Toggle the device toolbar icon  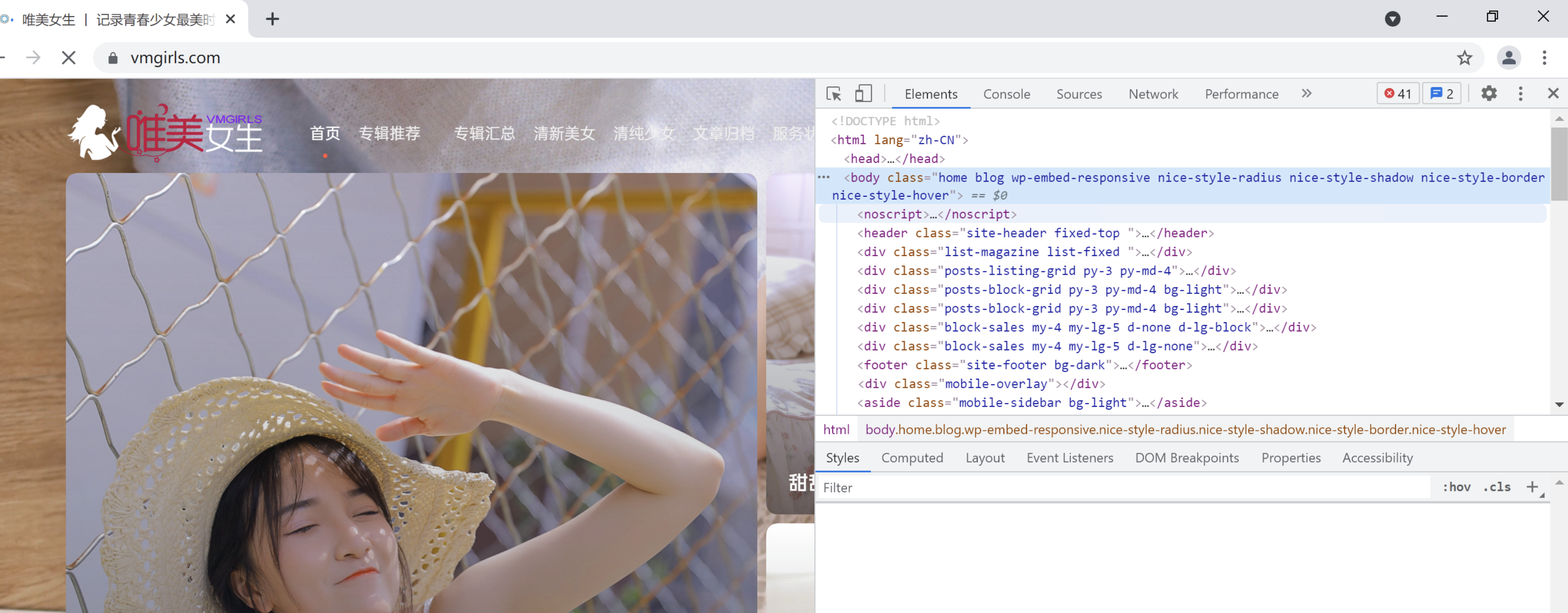click(863, 94)
